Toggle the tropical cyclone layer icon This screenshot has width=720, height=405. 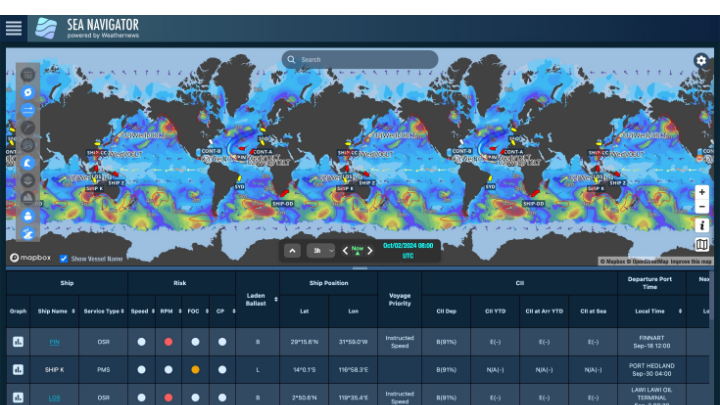pos(28,92)
